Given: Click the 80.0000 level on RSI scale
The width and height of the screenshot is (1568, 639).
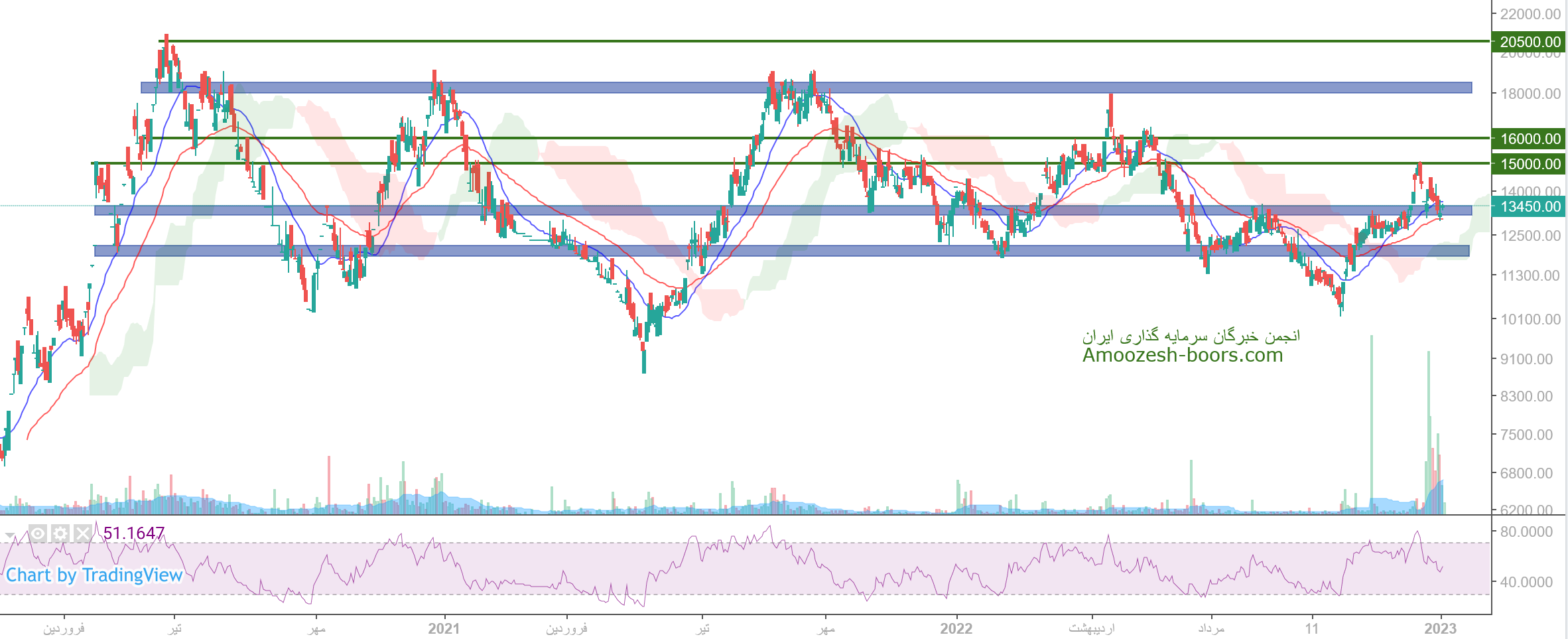Looking at the screenshot, I should coord(1526,532).
